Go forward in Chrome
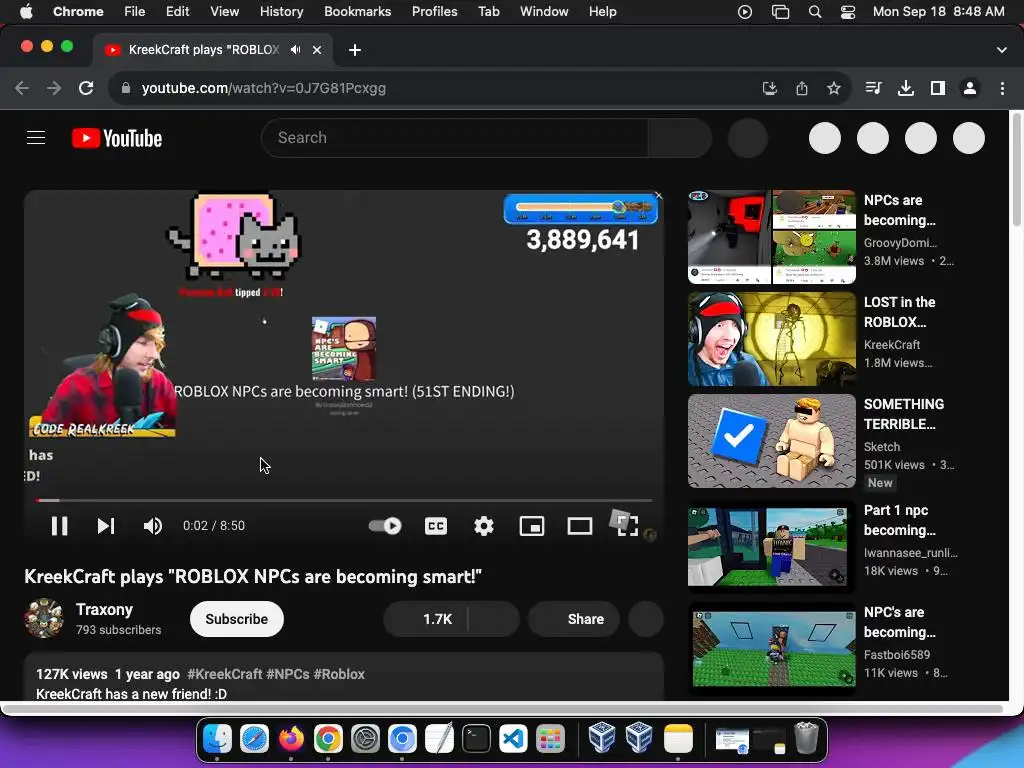1024x768 pixels. click(x=54, y=88)
